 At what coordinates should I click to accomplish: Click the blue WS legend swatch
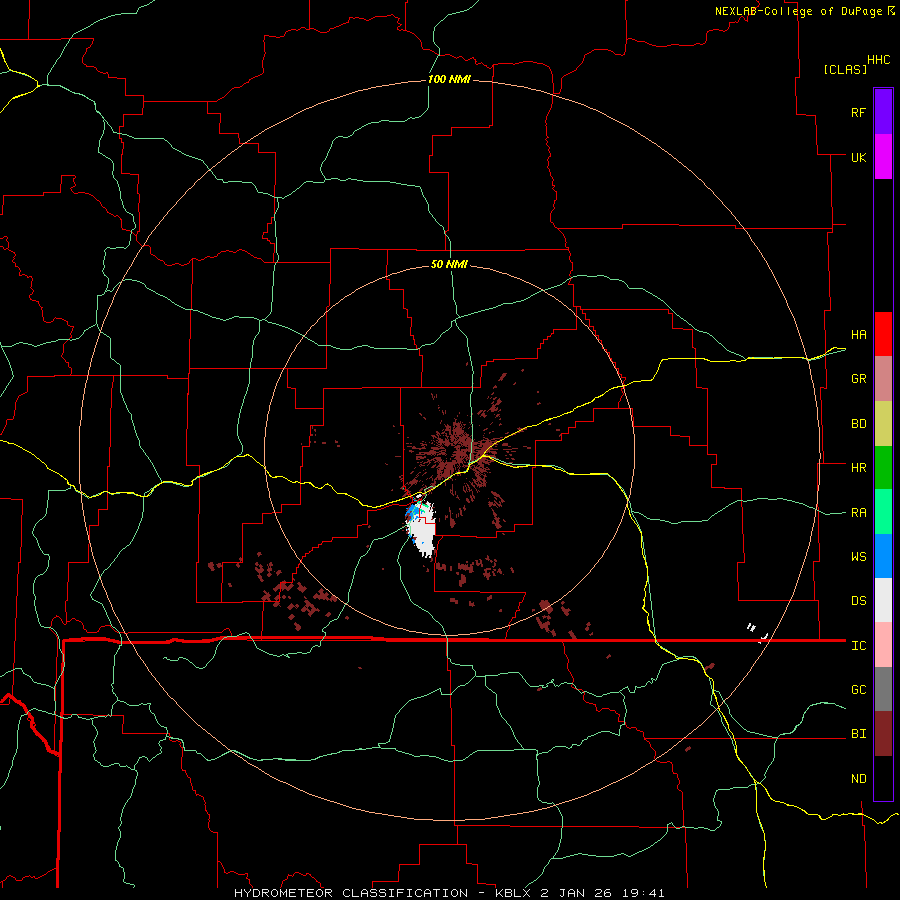tap(883, 556)
